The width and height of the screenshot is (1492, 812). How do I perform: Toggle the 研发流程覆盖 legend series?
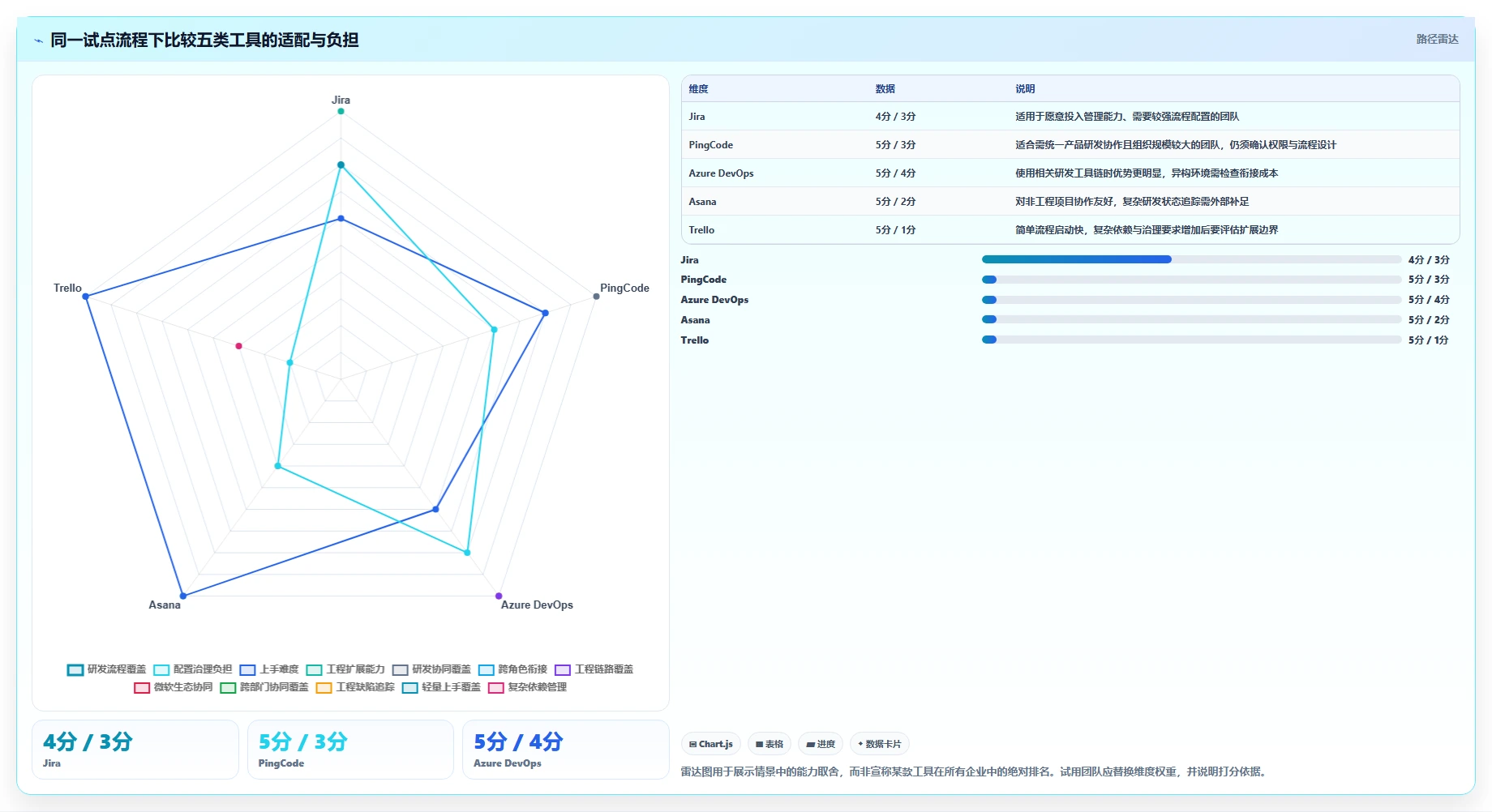(x=107, y=669)
